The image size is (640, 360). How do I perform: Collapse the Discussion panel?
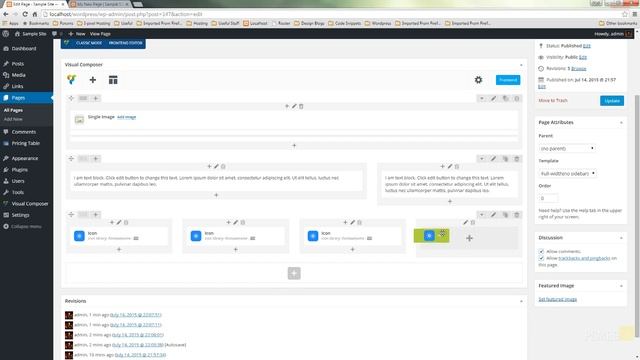point(621,238)
